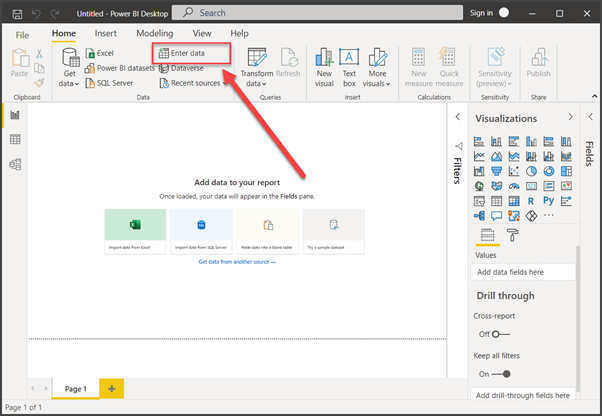The height and width of the screenshot is (416, 602).
Task: Open the Recent sources dropdown
Action: click(x=193, y=83)
